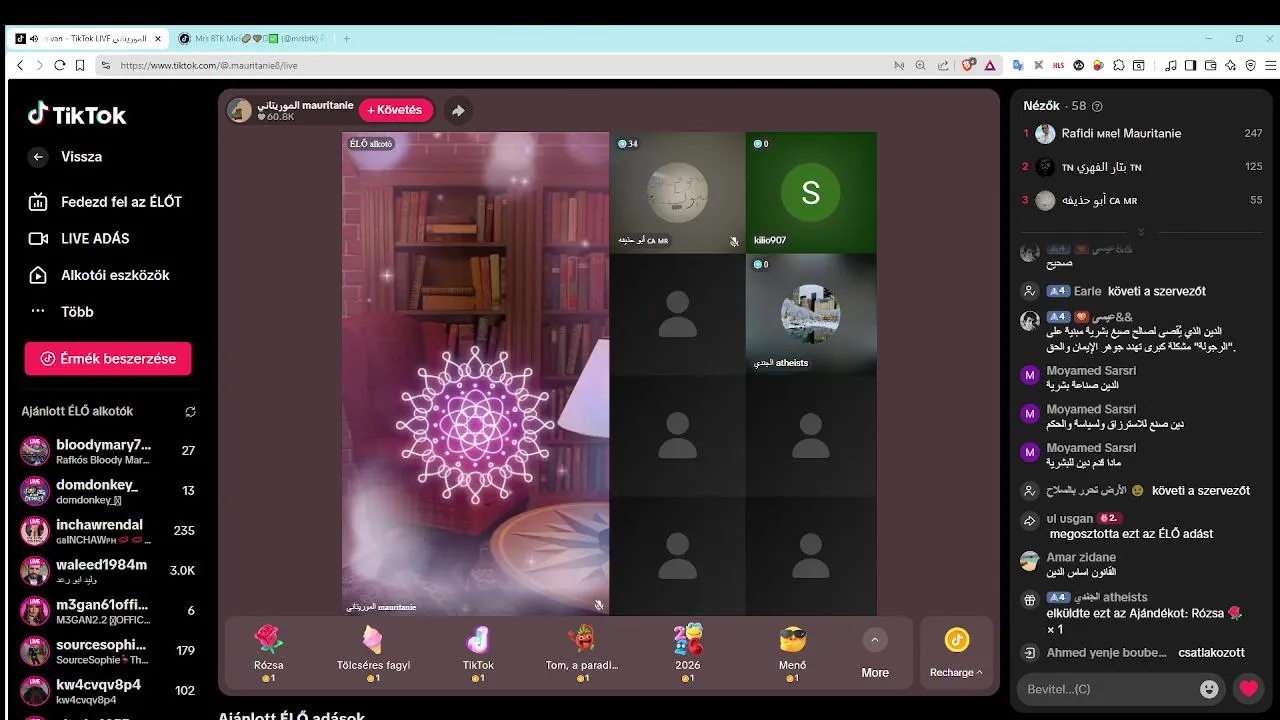Open the zoom magnifier in address bar
Viewport: 1280px width, 720px height.
(x=921, y=65)
